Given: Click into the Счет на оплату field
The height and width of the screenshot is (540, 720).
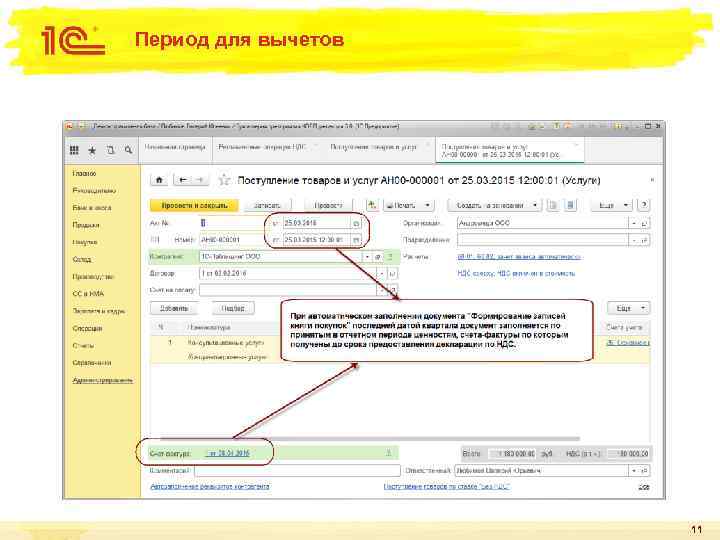Looking at the screenshot, I should tap(288, 290).
